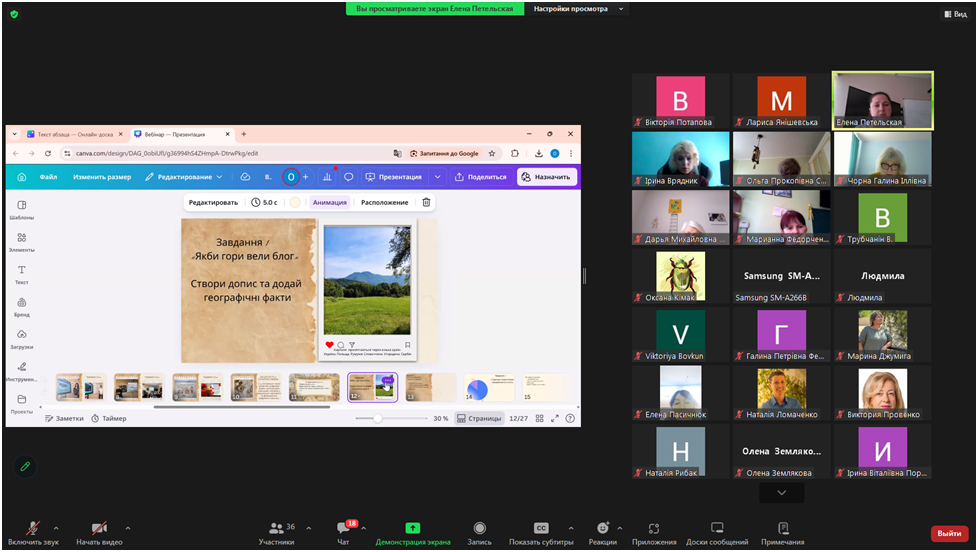
Task: Leave the meeting with Выйти button
Action: click(x=949, y=533)
